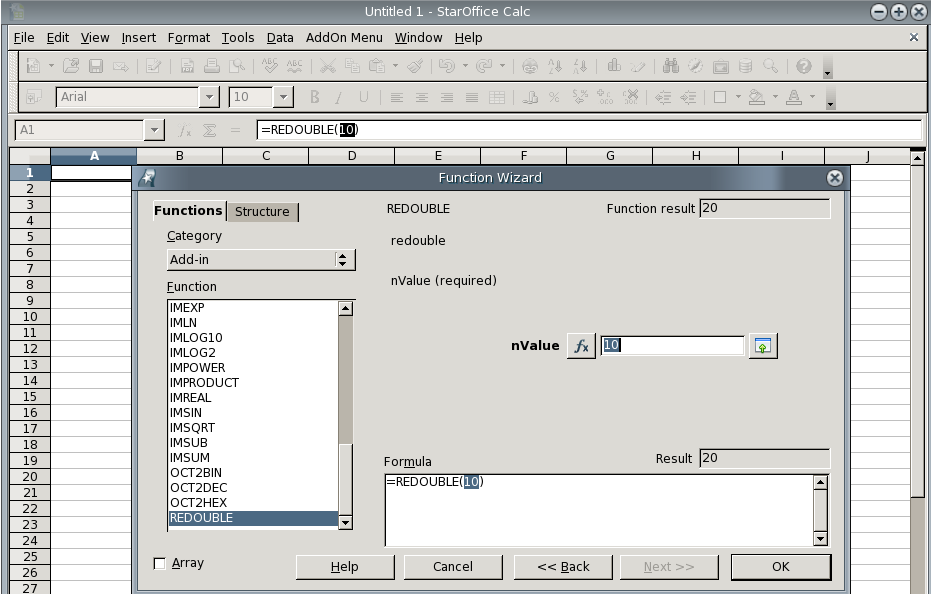Toggle Justified alignment
This screenshot has width=931, height=594.
pos(472,97)
